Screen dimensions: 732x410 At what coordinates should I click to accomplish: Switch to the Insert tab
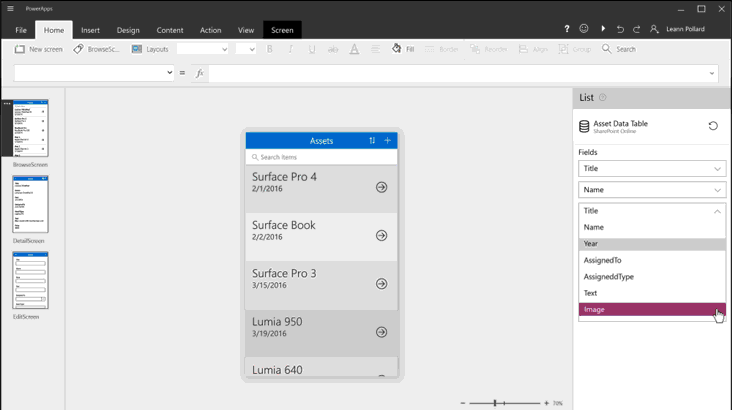90,30
